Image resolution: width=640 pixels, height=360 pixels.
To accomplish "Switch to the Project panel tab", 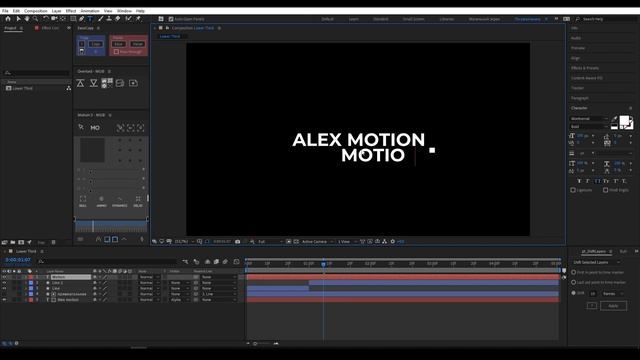I will click(11, 28).
